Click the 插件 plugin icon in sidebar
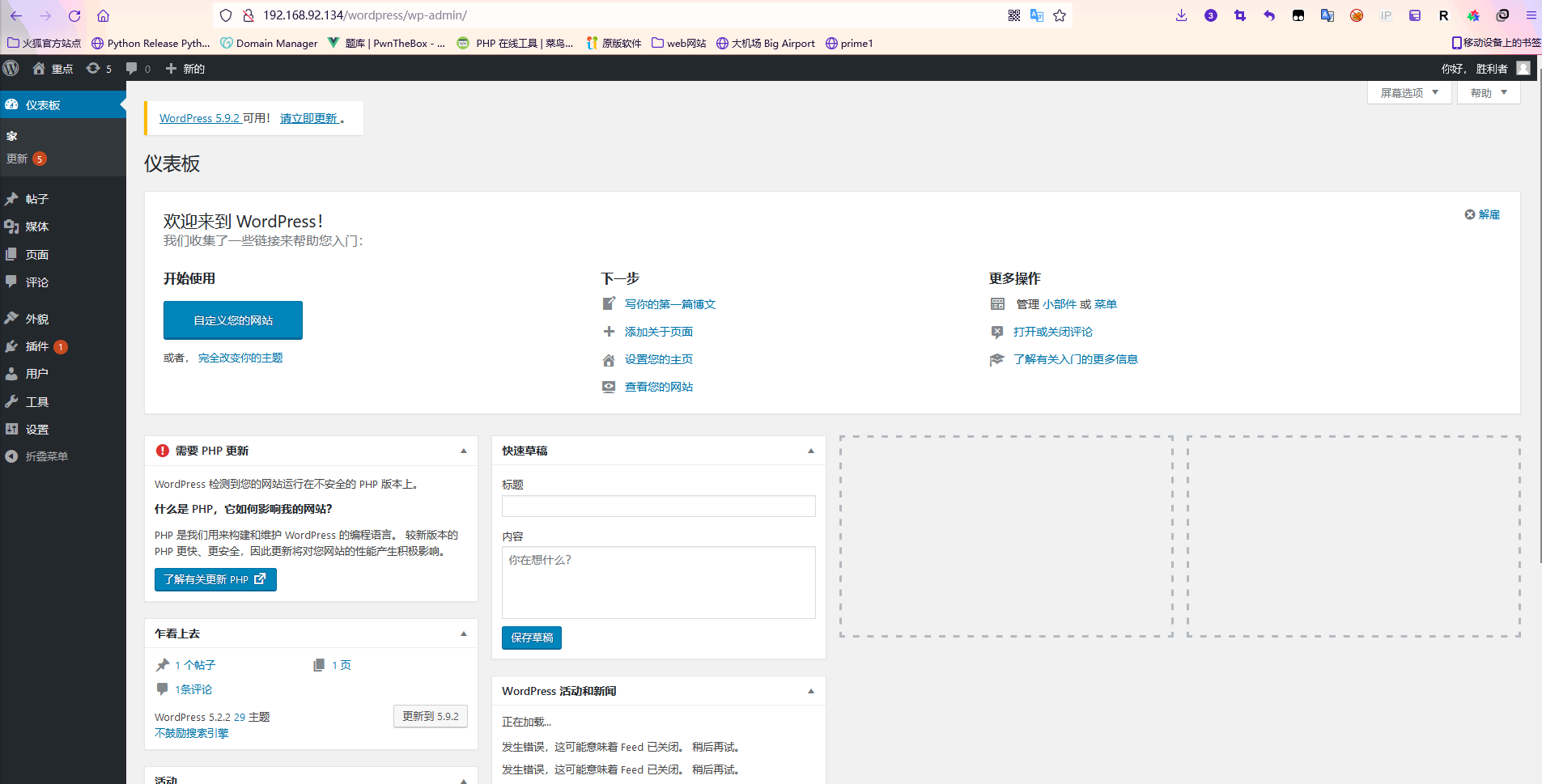Image resolution: width=1542 pixels, height=784 pixels. (x=11, y=346)
